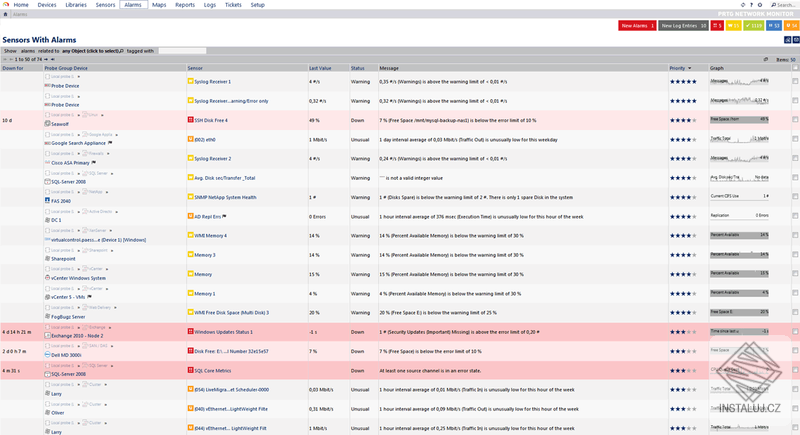Sort by the Priority column dropdown arrow
This screenshot has width=800, height=435.
[x=691, y=68]
